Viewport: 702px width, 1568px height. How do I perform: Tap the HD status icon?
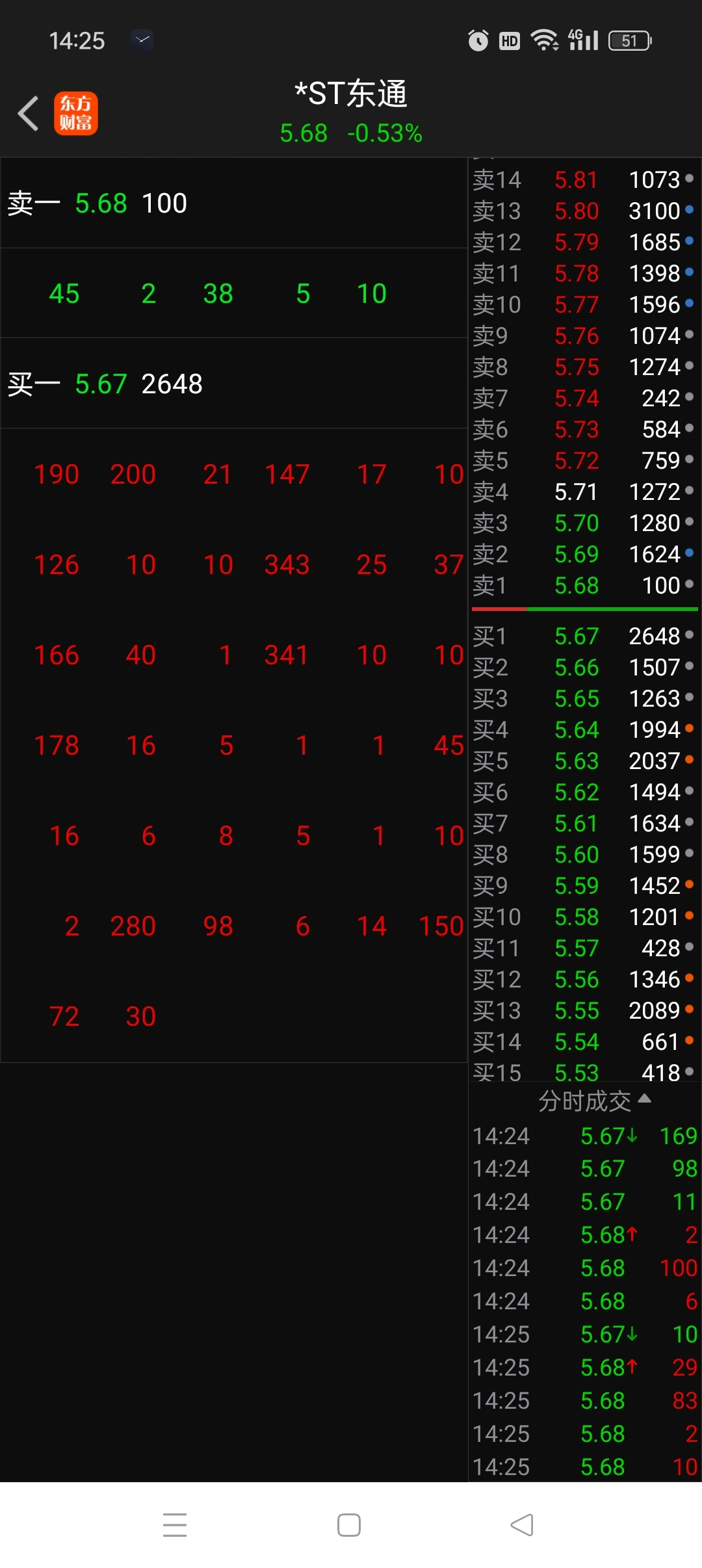[x=510, y=41]
